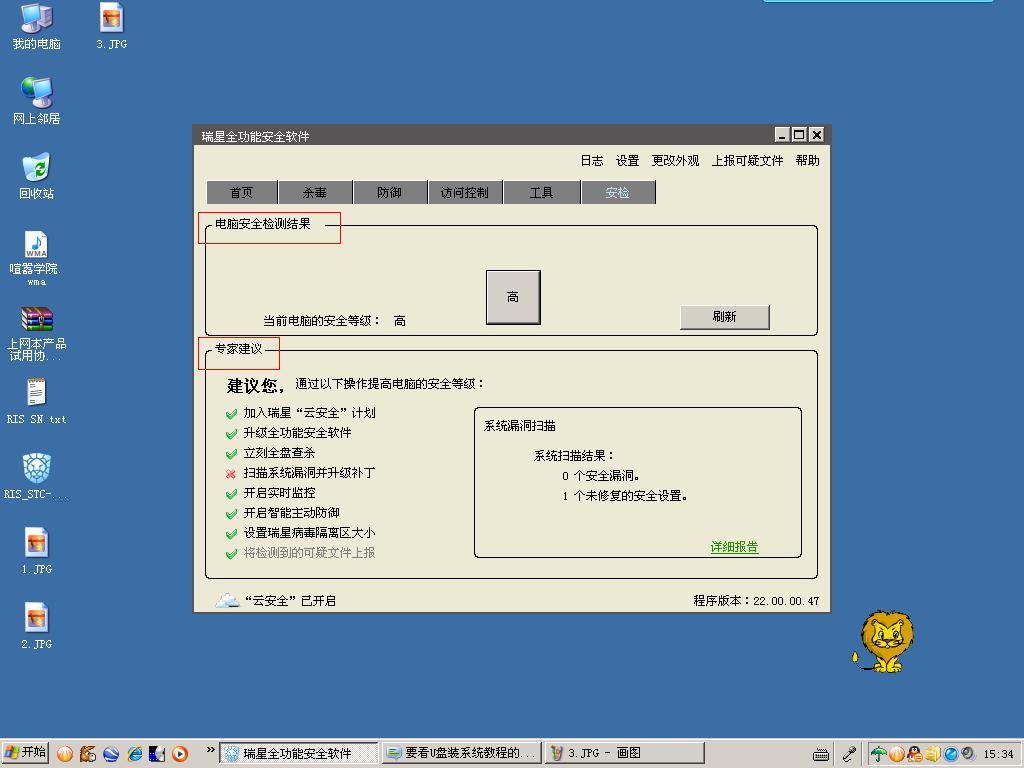Open the 更改外观 menu
The image size is (1024, 768).
(675, 161)
